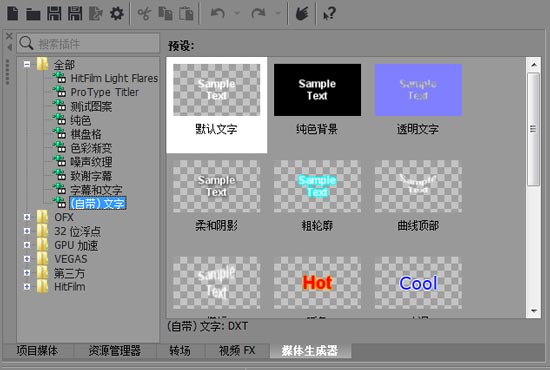Select 噪声纹理 generator in tree
550x370 pixels.
91,162
